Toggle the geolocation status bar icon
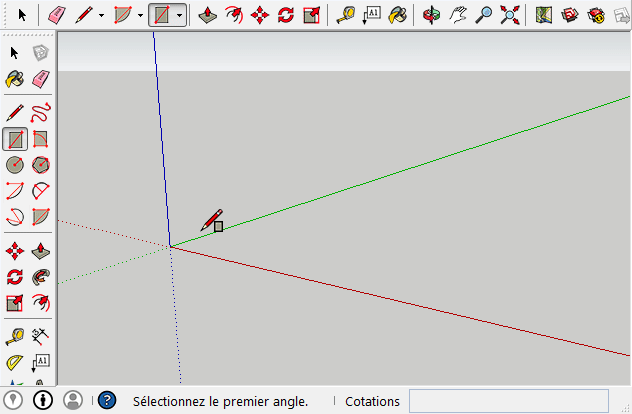 click(x=14, y=400)
